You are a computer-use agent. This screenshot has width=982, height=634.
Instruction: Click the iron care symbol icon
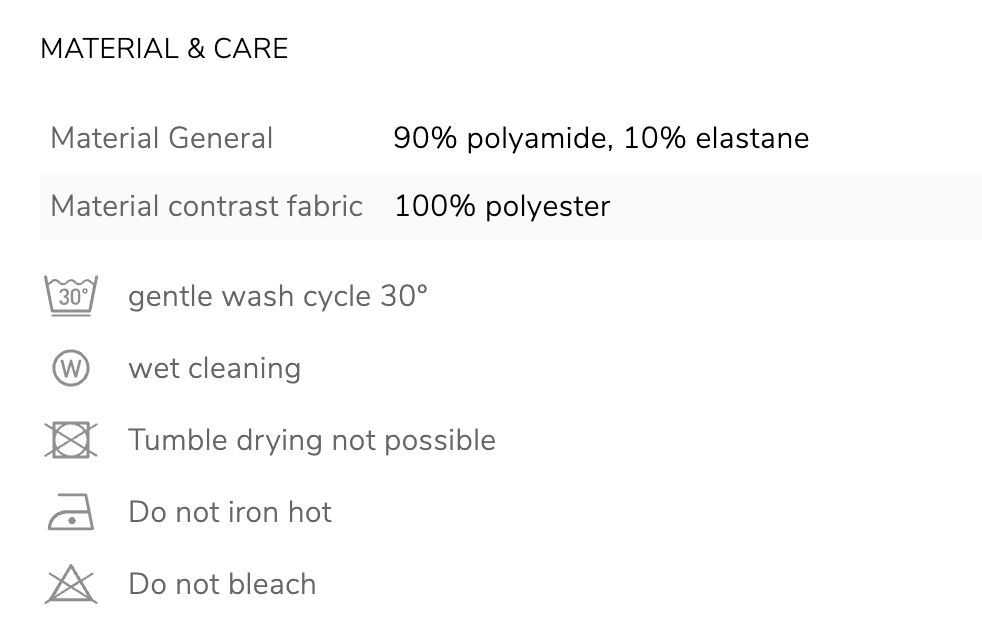tap(71, 512)
